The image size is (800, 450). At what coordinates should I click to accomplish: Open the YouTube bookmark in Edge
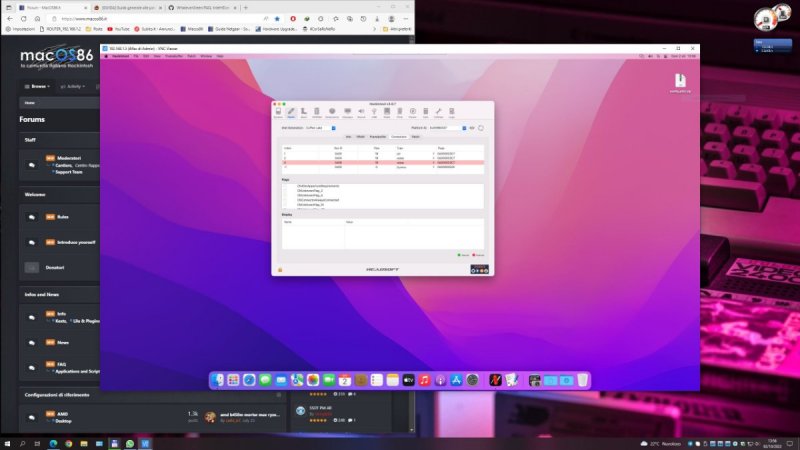click(x=118, y=29)
